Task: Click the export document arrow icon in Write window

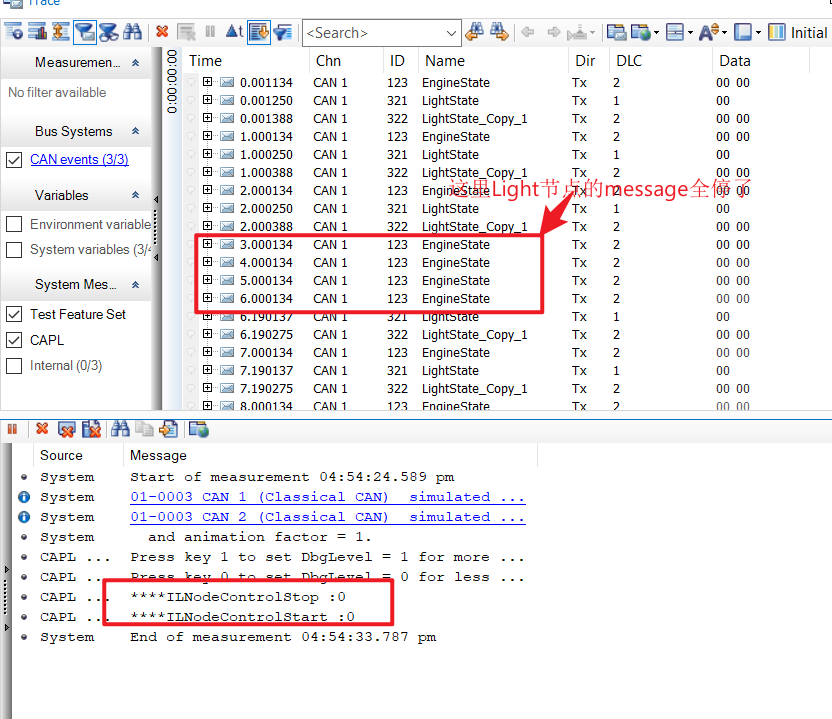Action: click(169, 429)
